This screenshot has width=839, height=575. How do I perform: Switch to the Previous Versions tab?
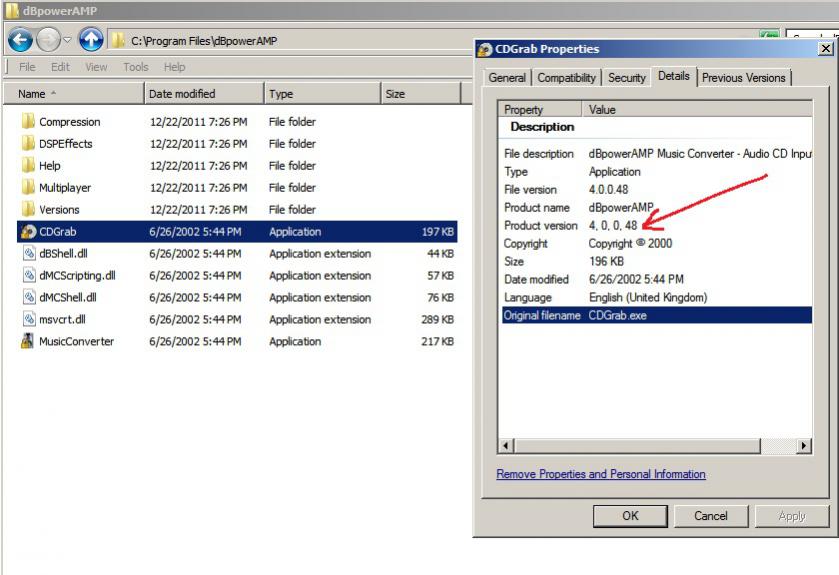click(744, 78)
